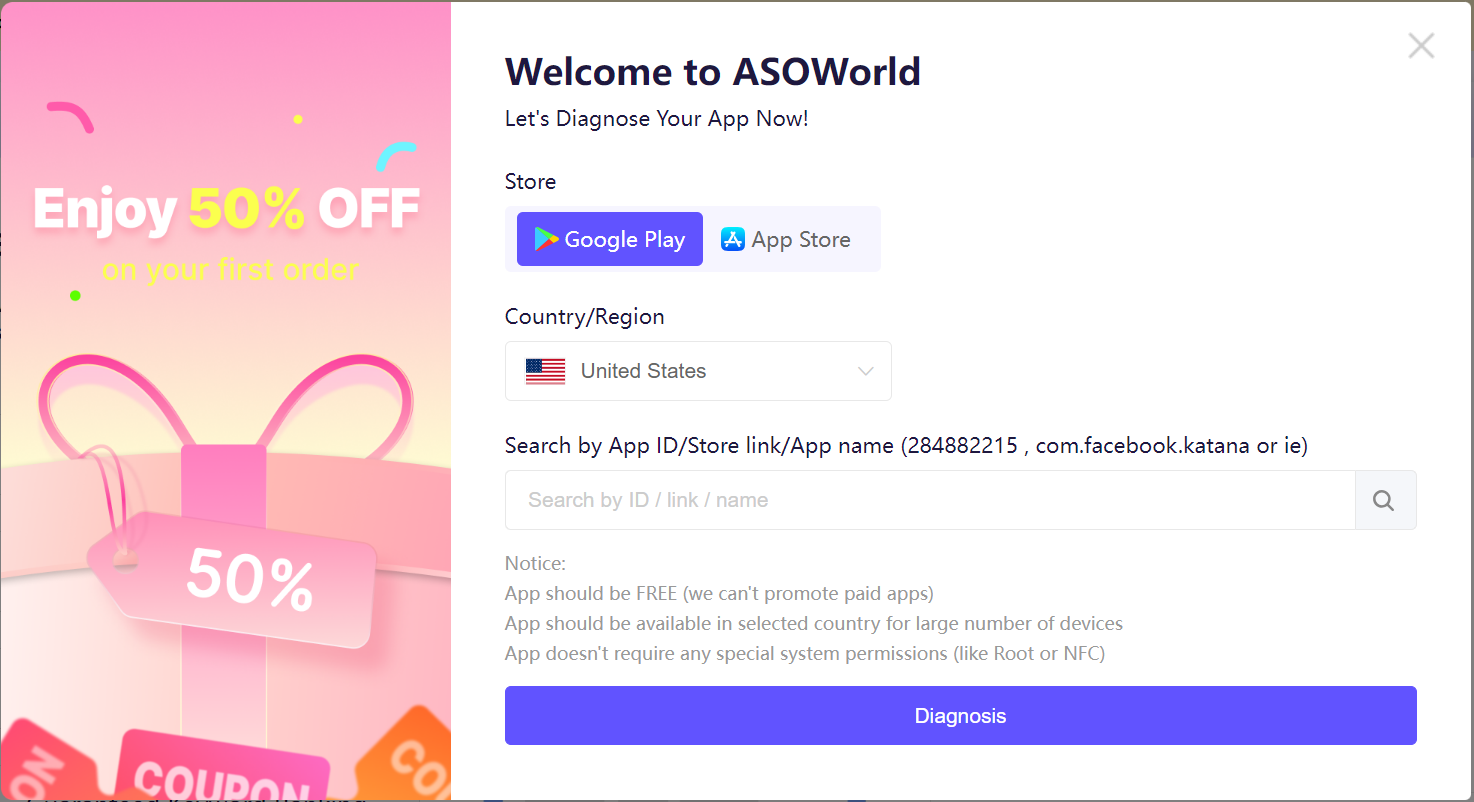Click the 'App should be FREE' notice line
Image resolution: width=1474 pixels, height=802 pixels.
[719, 594]
